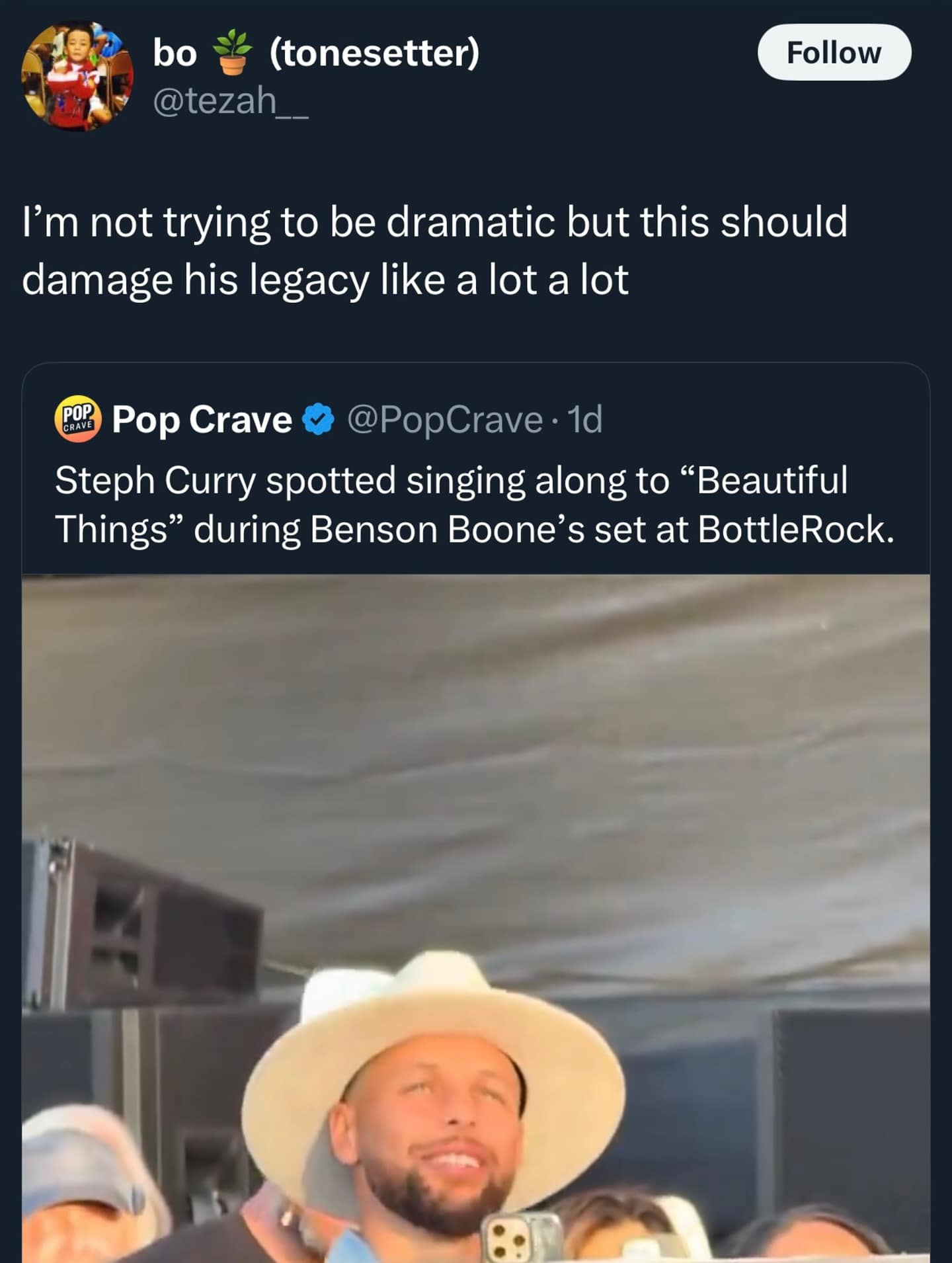Click the Follow button

coord(834,52)
